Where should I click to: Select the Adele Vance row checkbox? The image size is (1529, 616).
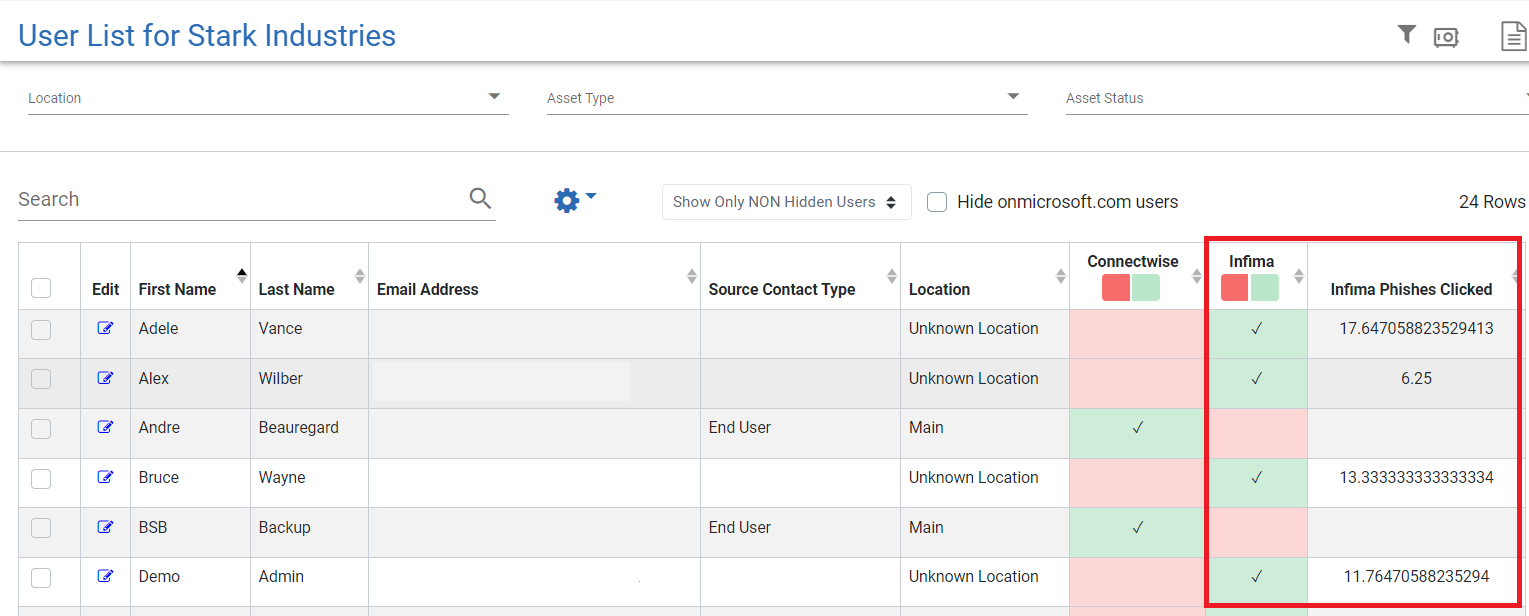(41, 329)
